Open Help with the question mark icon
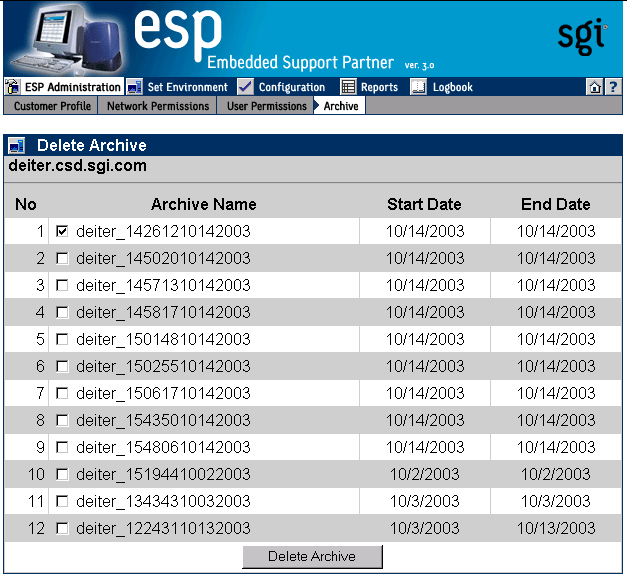Screen dimensions: 627x576 [612, 88]
